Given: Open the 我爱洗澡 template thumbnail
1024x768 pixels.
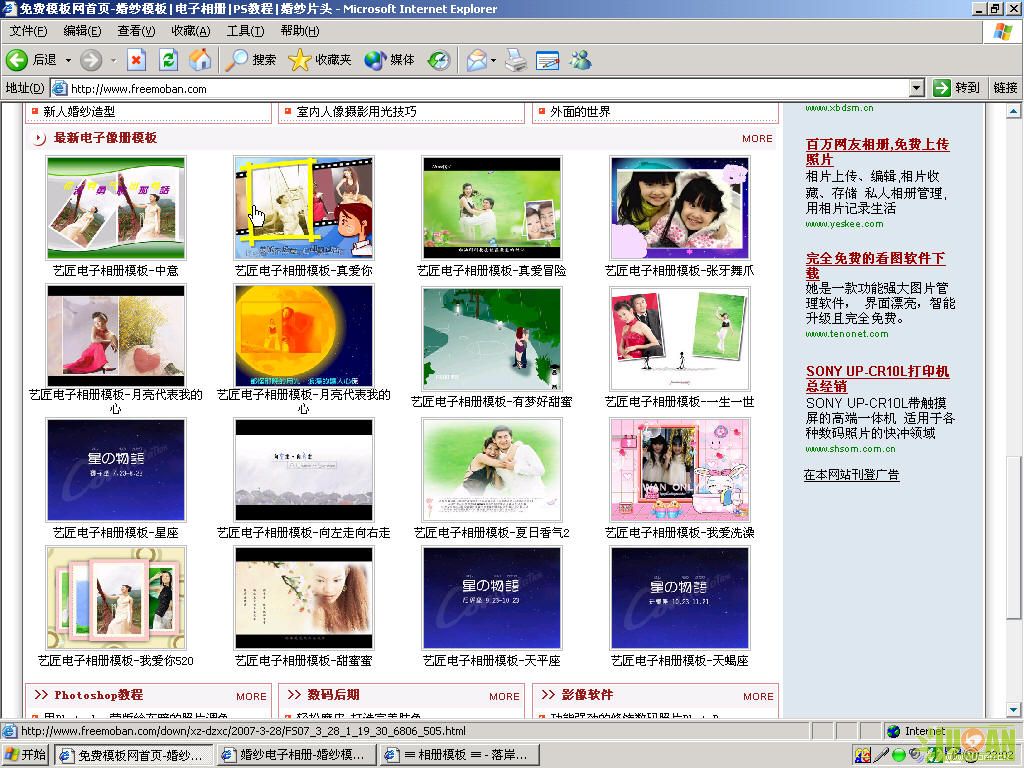Looking at the screenshot, I should [x=680, y=470].
